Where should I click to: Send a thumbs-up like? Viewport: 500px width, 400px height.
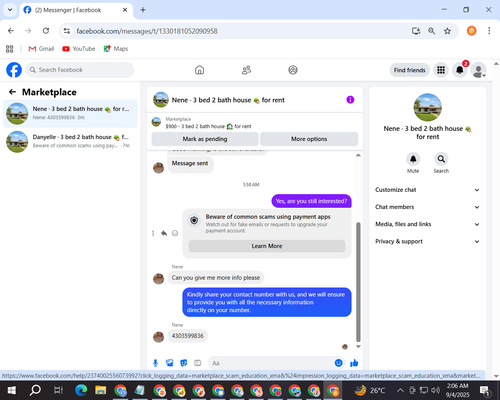[354, 363]
